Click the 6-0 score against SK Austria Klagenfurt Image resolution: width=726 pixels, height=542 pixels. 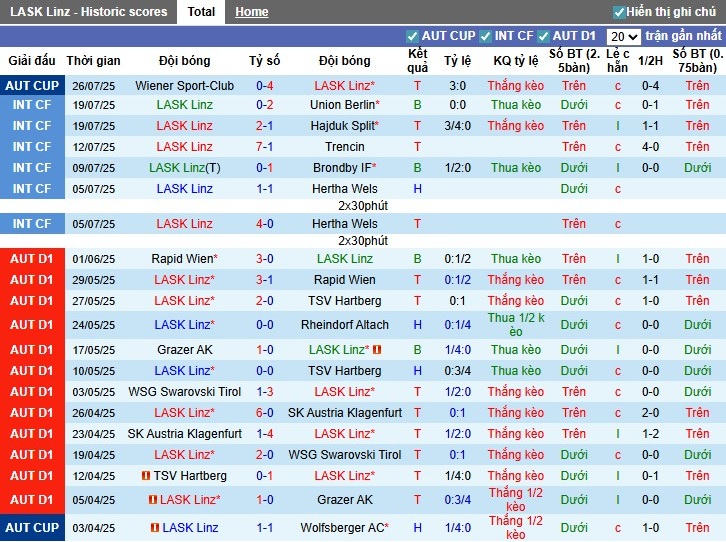(x=264, y=413)
